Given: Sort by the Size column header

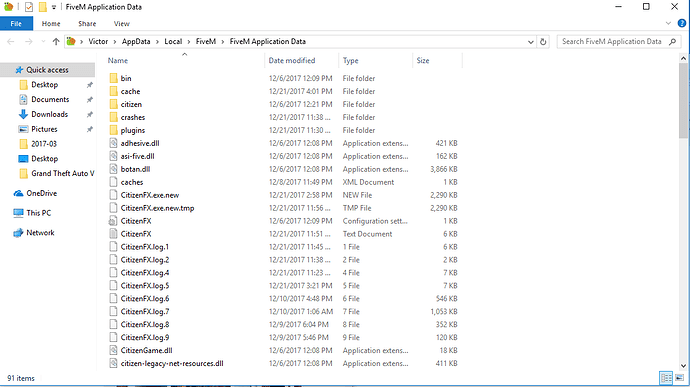Looking at the screenshot, I should [x=423, y=61].
